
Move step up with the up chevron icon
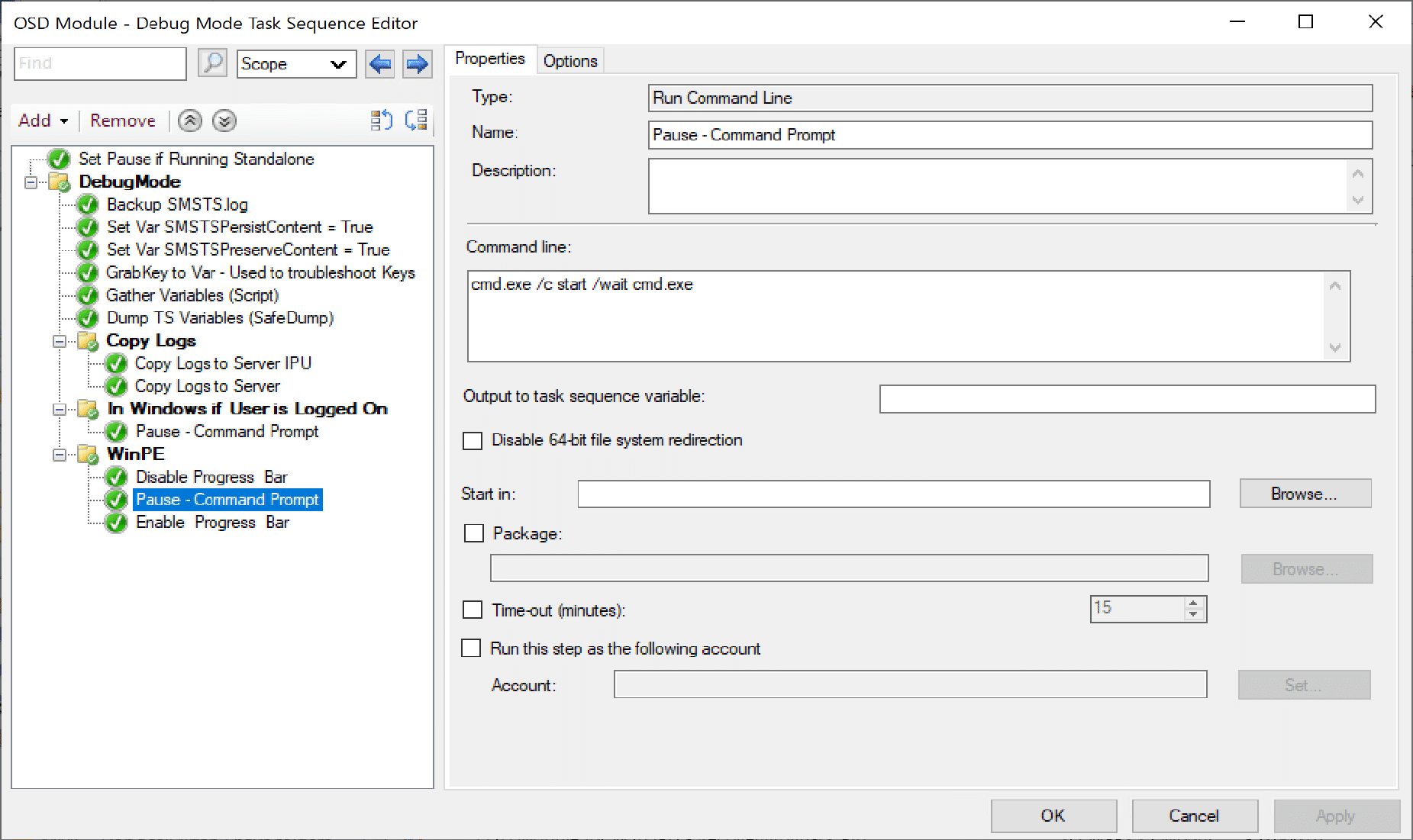click(x=190, y=121)
